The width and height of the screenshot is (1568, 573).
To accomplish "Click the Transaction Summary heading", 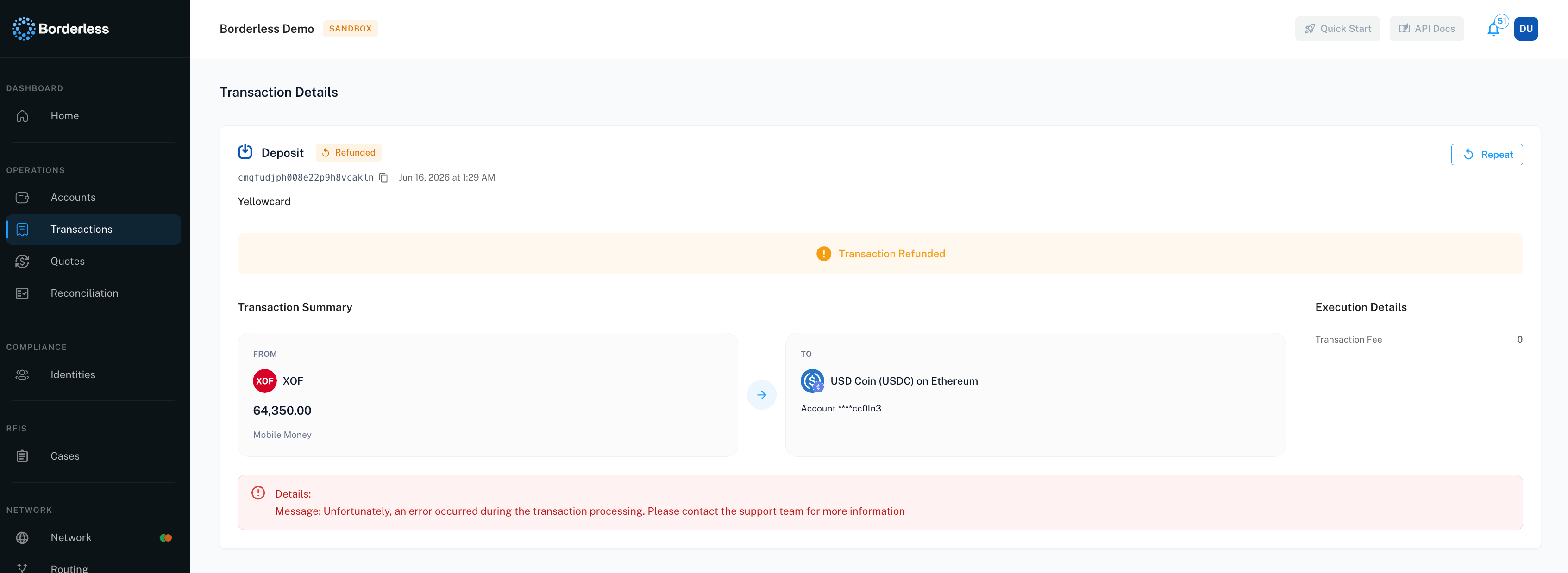I will point(295,307).
